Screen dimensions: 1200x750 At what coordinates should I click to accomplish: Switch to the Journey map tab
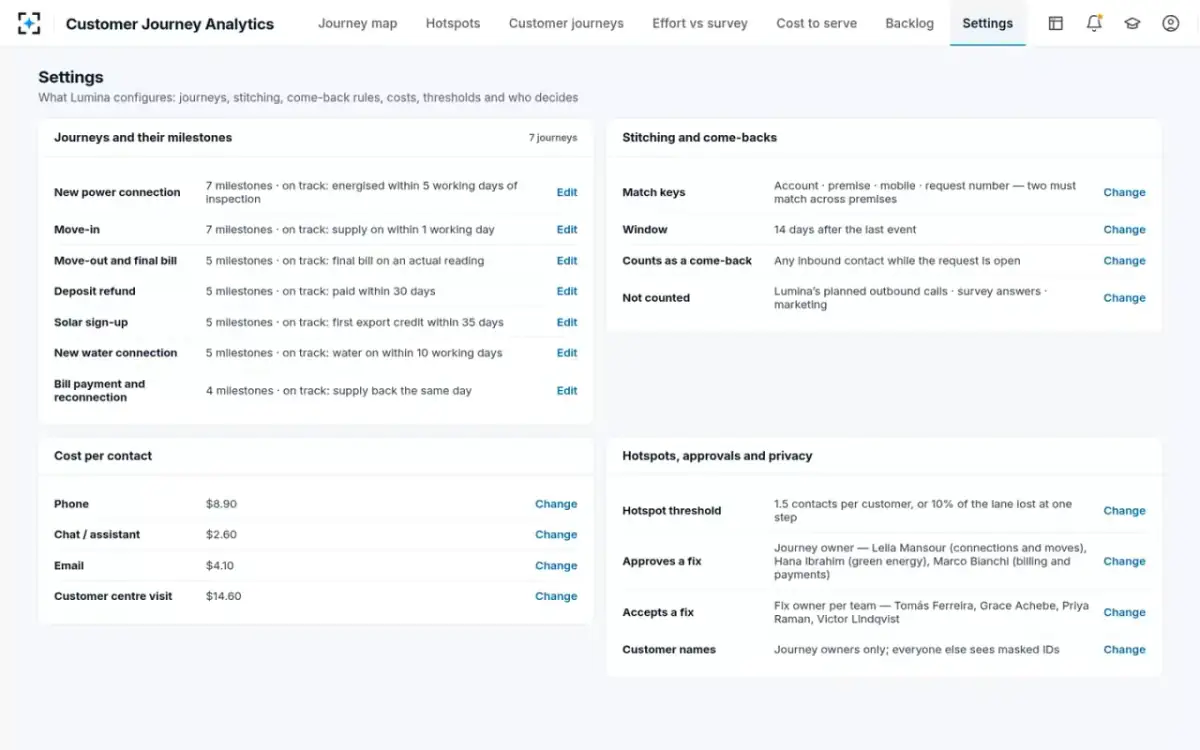click(357, 23)
